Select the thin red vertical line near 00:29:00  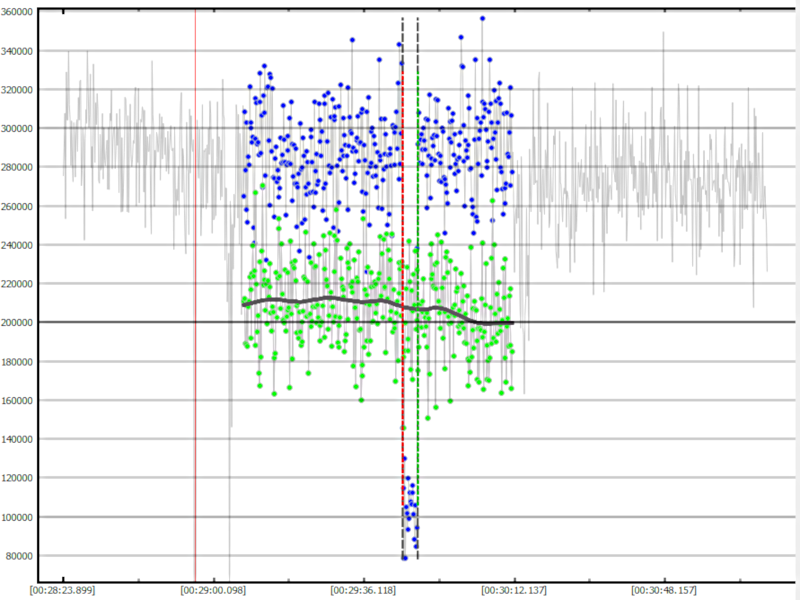pos(195,300)
